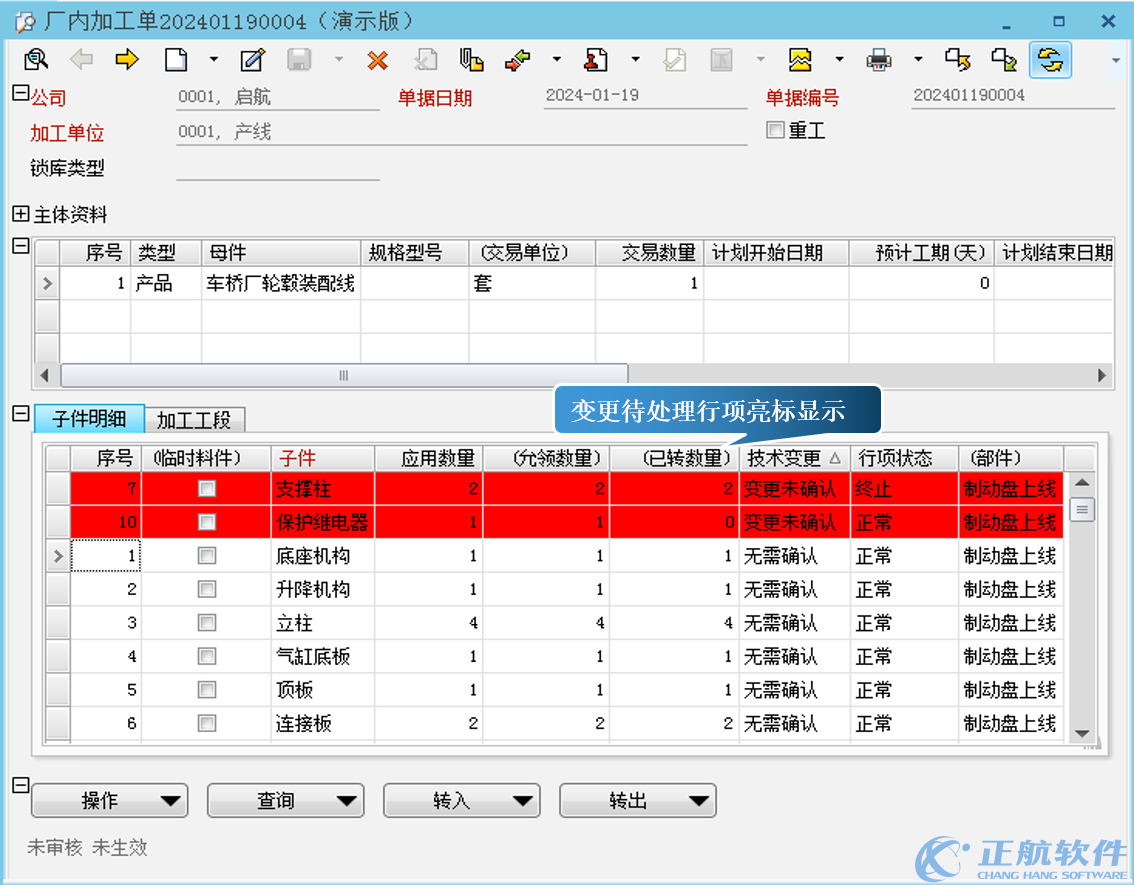Screen dimensions: 1134x885
Task: Open the search document magnifier icon
Action: click(35, 59)
